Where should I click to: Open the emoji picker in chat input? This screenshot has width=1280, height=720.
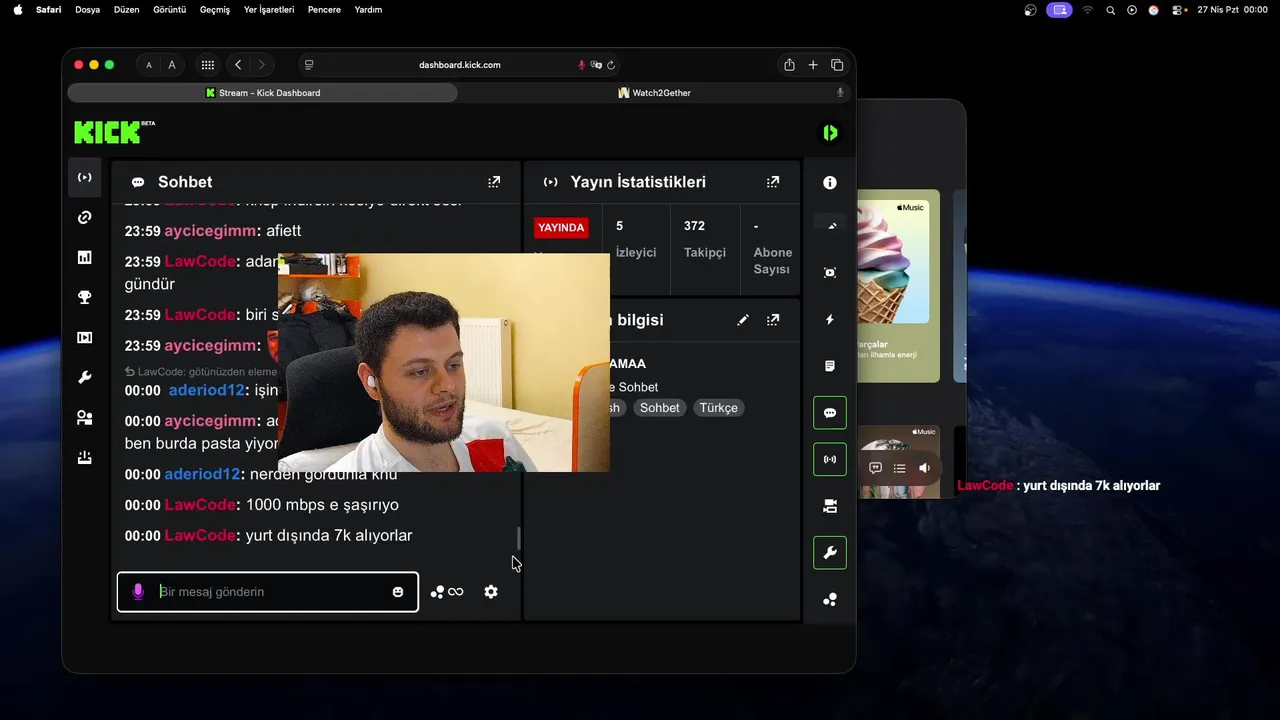coord(398,592)
